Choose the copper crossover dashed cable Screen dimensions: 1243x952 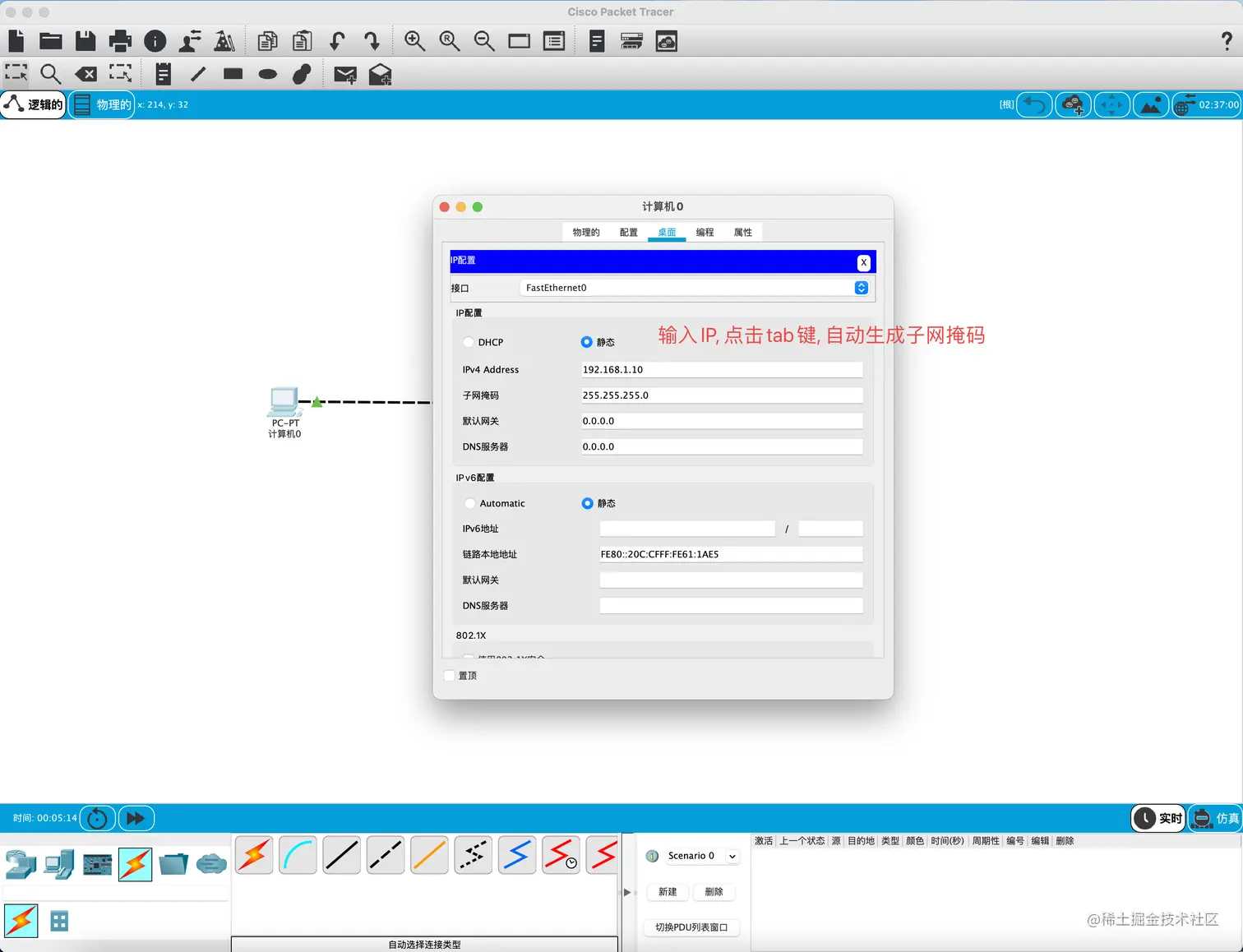(386, 856)
